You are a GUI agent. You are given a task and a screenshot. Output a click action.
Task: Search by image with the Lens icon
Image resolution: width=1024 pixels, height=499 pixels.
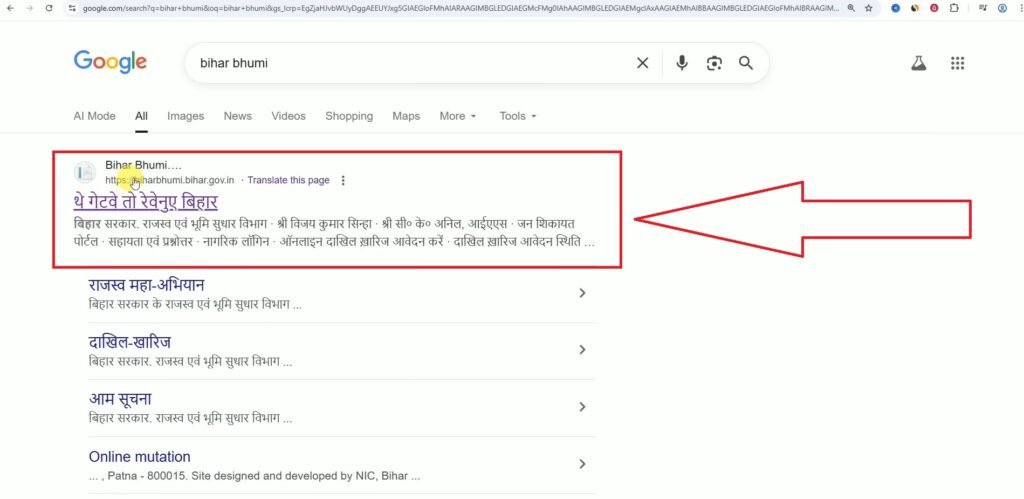tap(714, 63)
